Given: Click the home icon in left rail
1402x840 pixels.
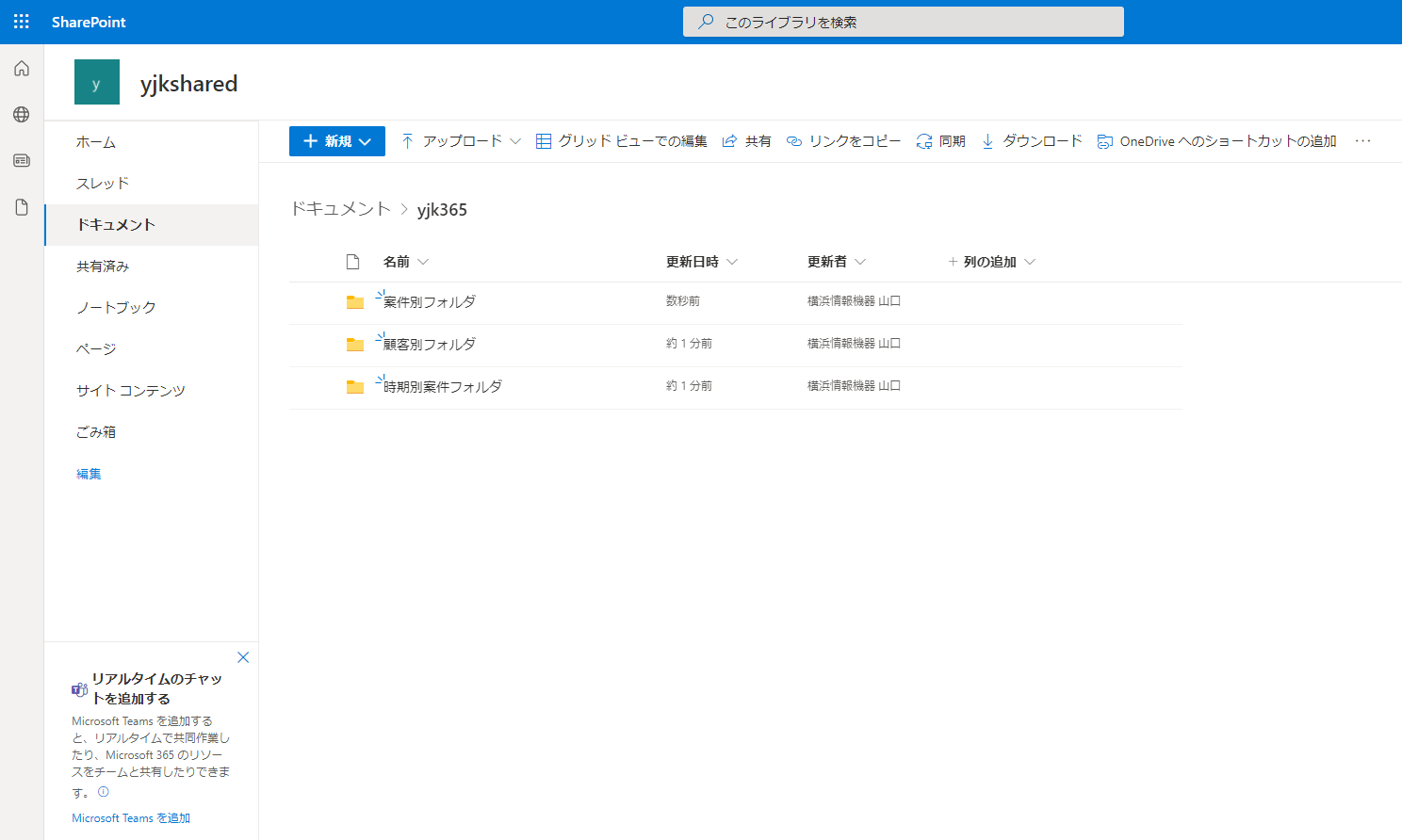Looking at the screenshot, I should tap(22, 69).
